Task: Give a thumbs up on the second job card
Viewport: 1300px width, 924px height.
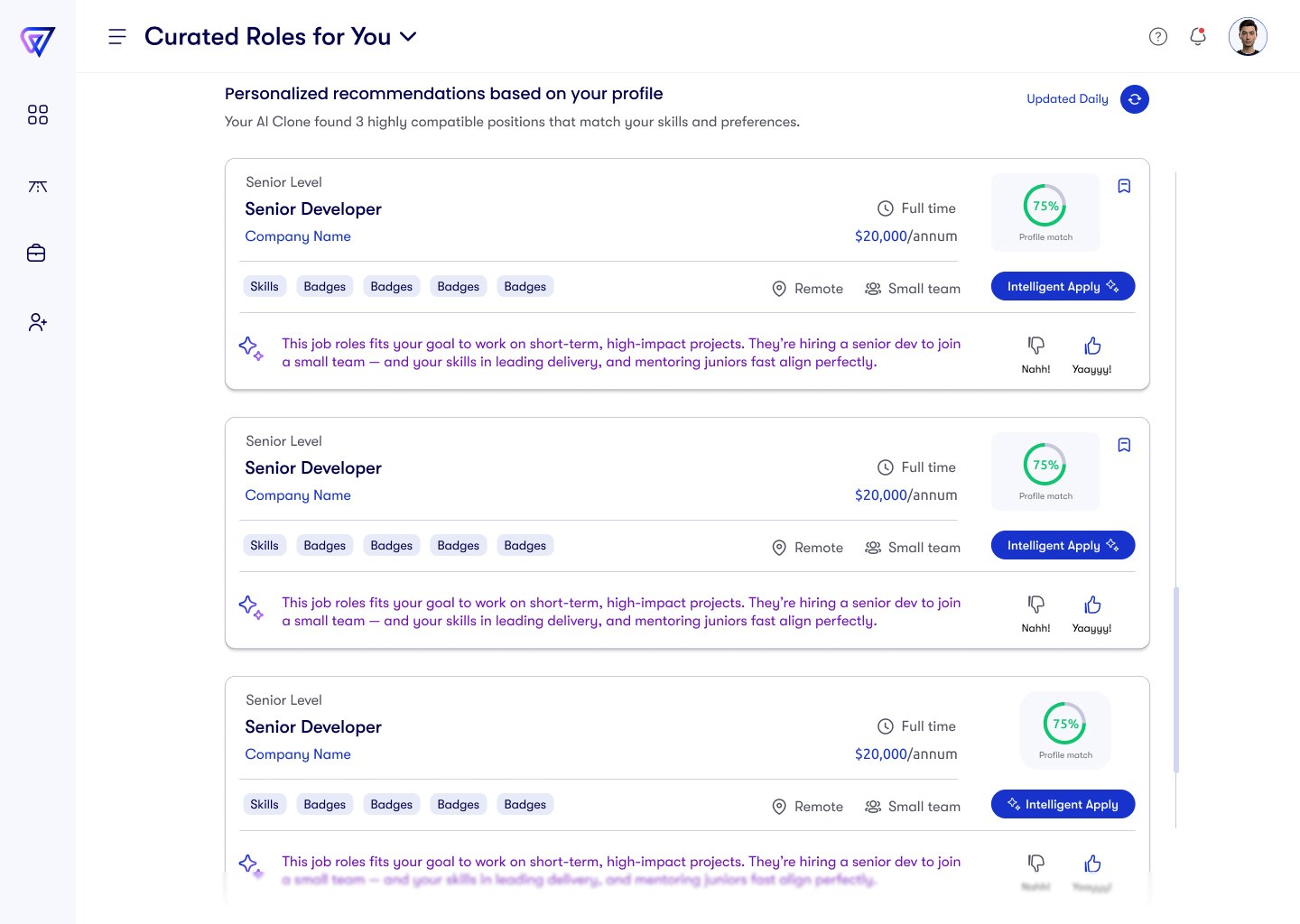Action: pyautogui.click(x=1092, y=605)
